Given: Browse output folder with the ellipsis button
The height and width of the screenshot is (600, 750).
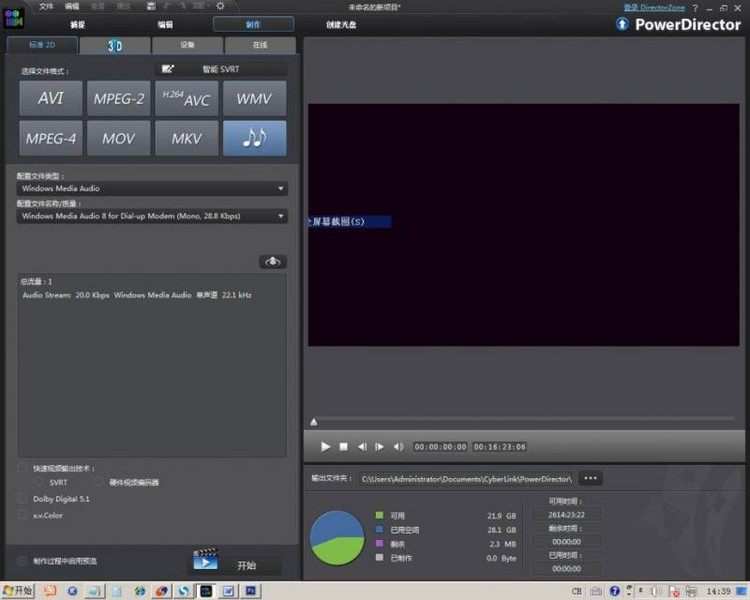Looking at the screenshot, I should pyautogui.click(x=590, y=478).
